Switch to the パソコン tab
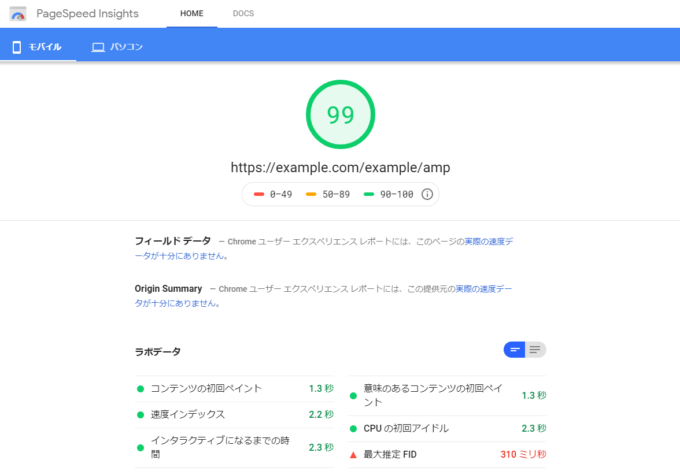 (x=117, y=47)
